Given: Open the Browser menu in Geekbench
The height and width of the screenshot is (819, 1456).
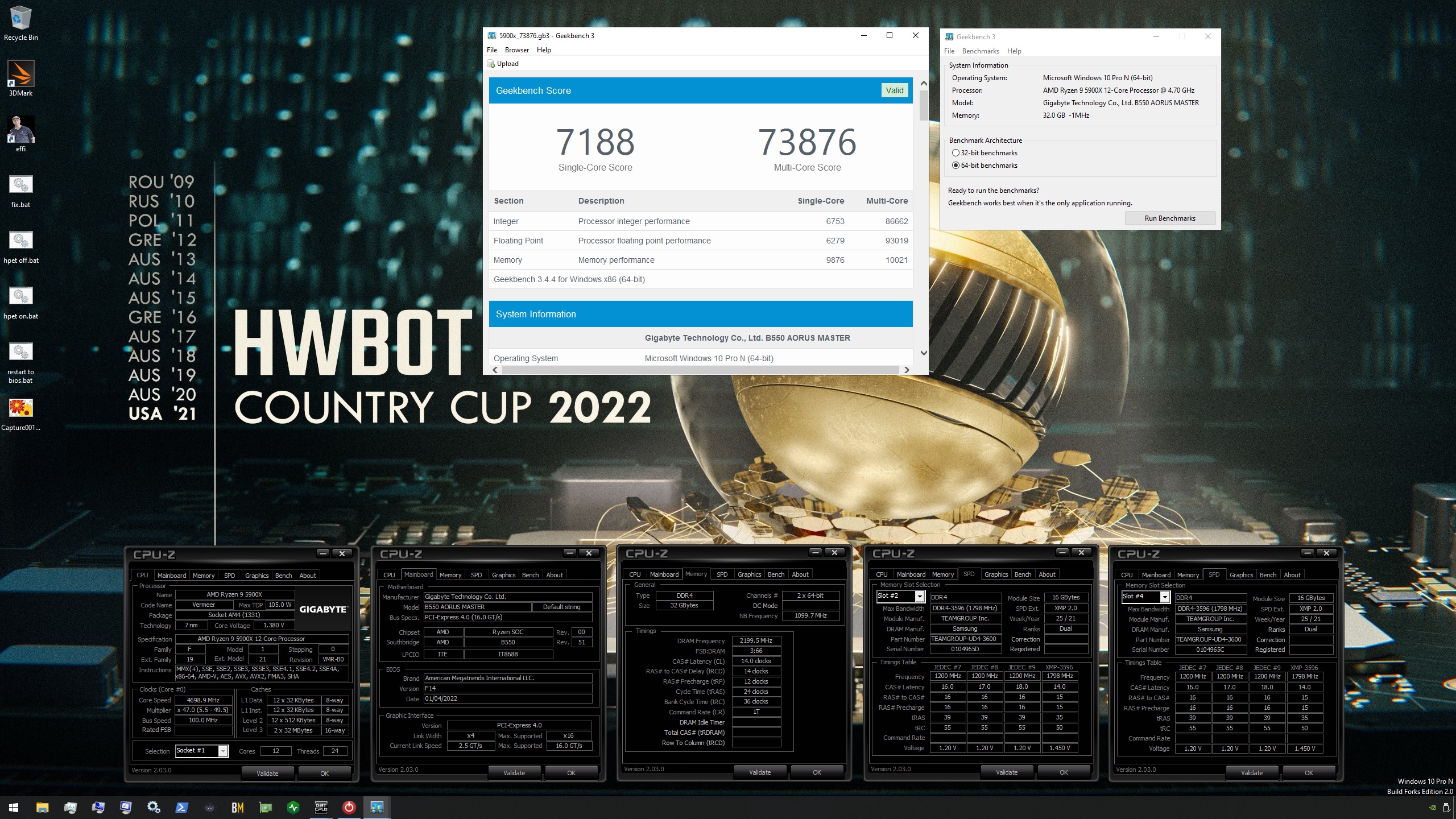Looking at the screenshot, I should click(516, 50).
